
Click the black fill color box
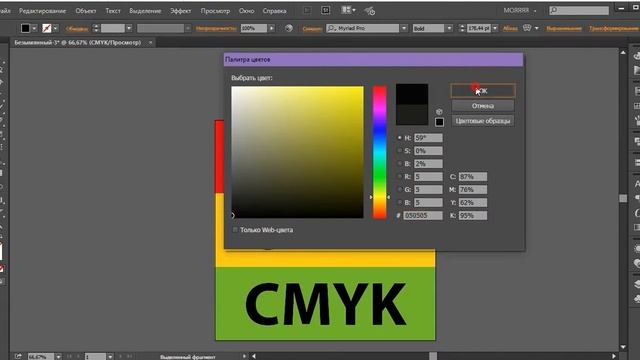pos(25,28)
